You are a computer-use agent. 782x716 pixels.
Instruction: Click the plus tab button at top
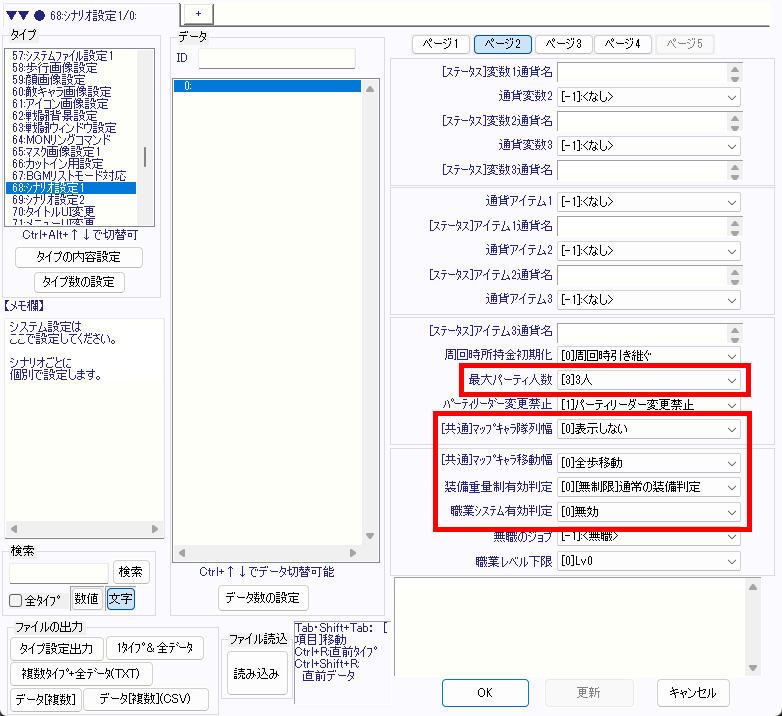click(197, 12)
